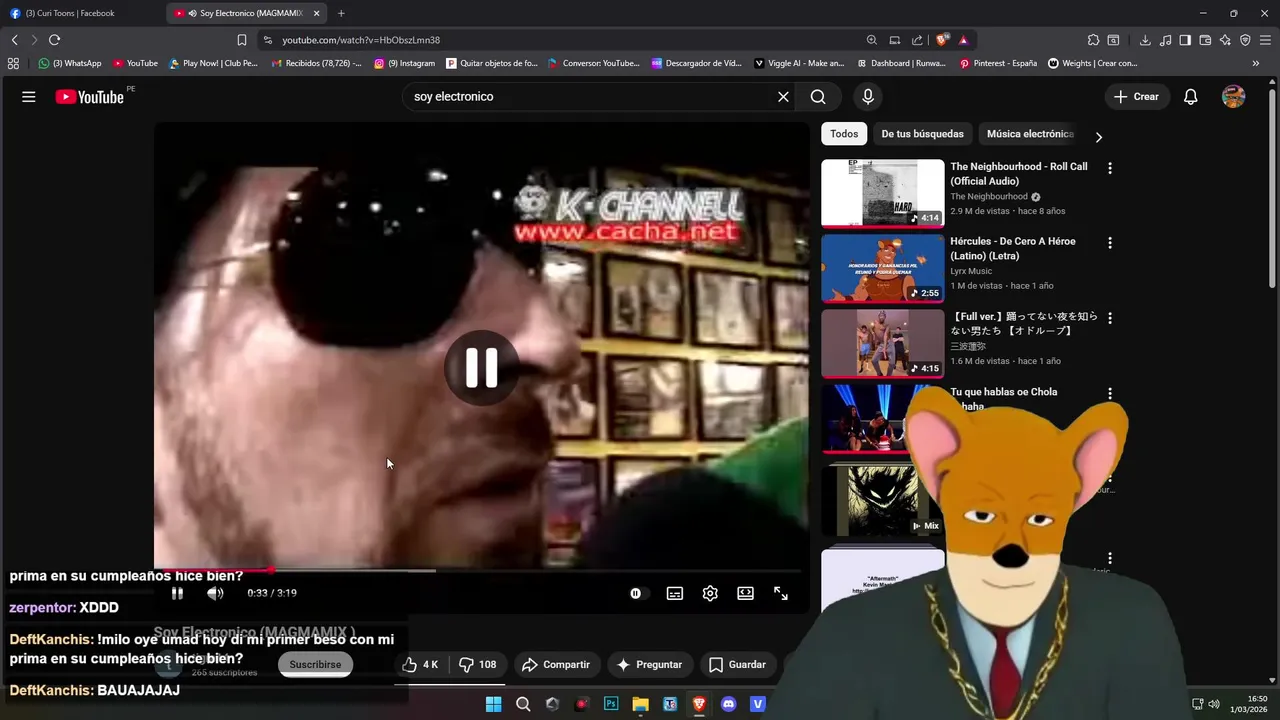Open Photoshop from taskbar
This screenshot has height=720, width=1280.
coord(610,704)
